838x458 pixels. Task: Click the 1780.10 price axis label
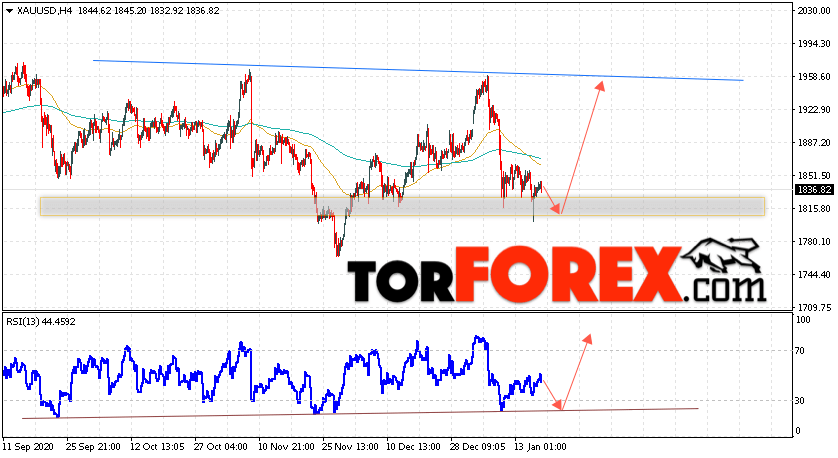click(x=814, y=242)
